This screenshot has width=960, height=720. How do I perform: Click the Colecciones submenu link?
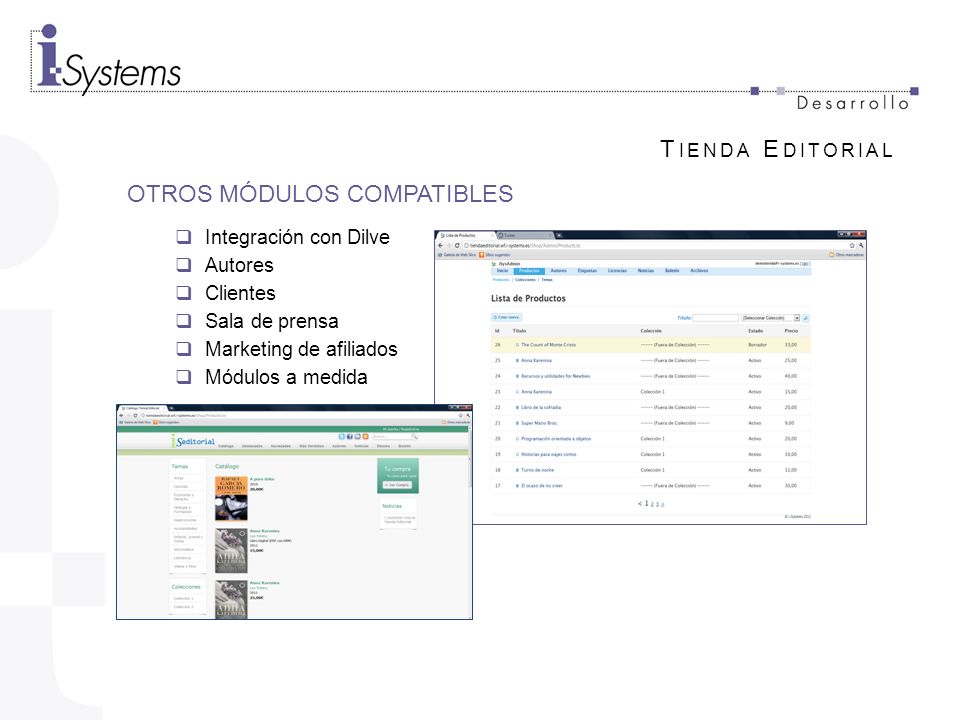525,280
